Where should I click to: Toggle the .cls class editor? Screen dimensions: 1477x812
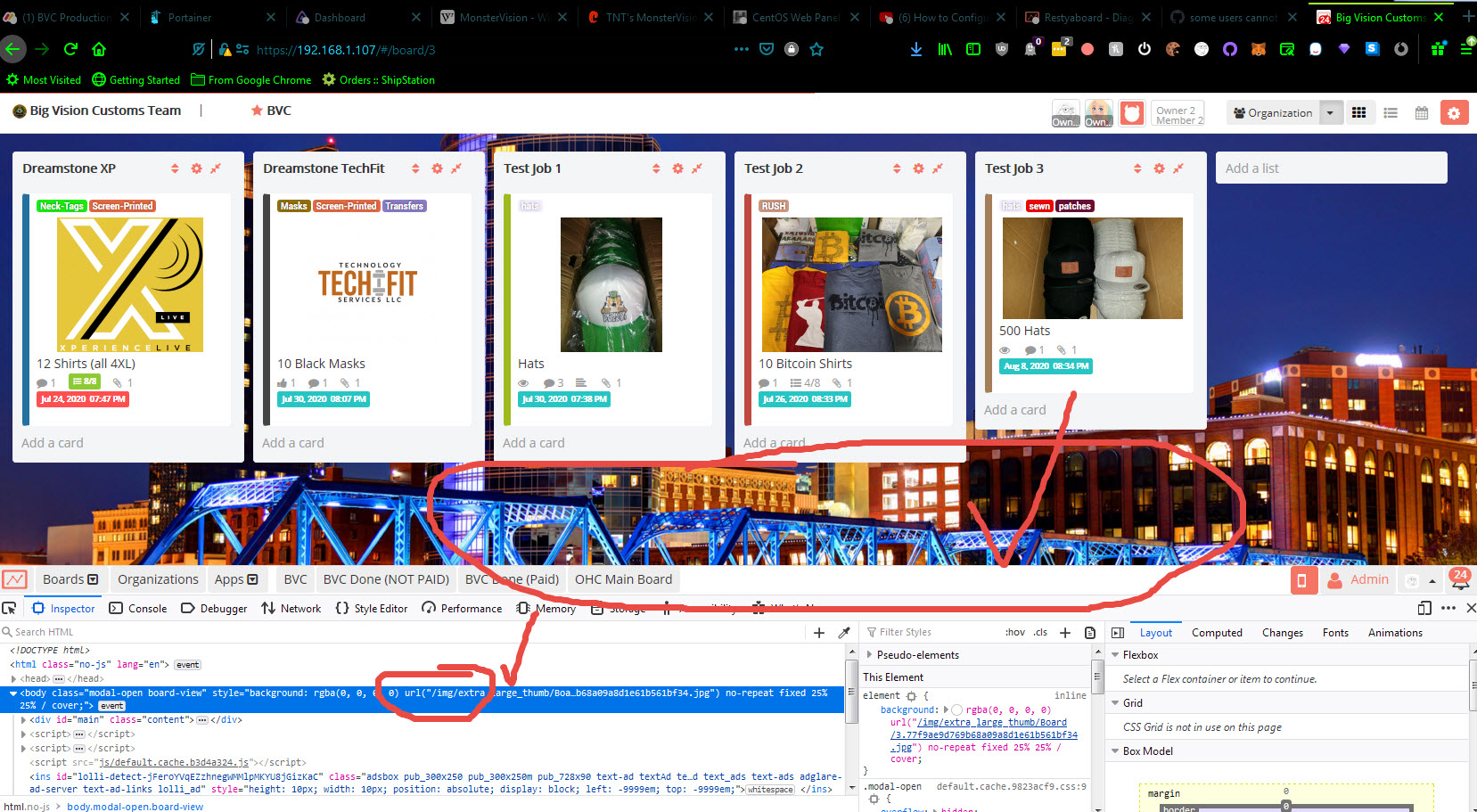click(x=1040, y=632)
